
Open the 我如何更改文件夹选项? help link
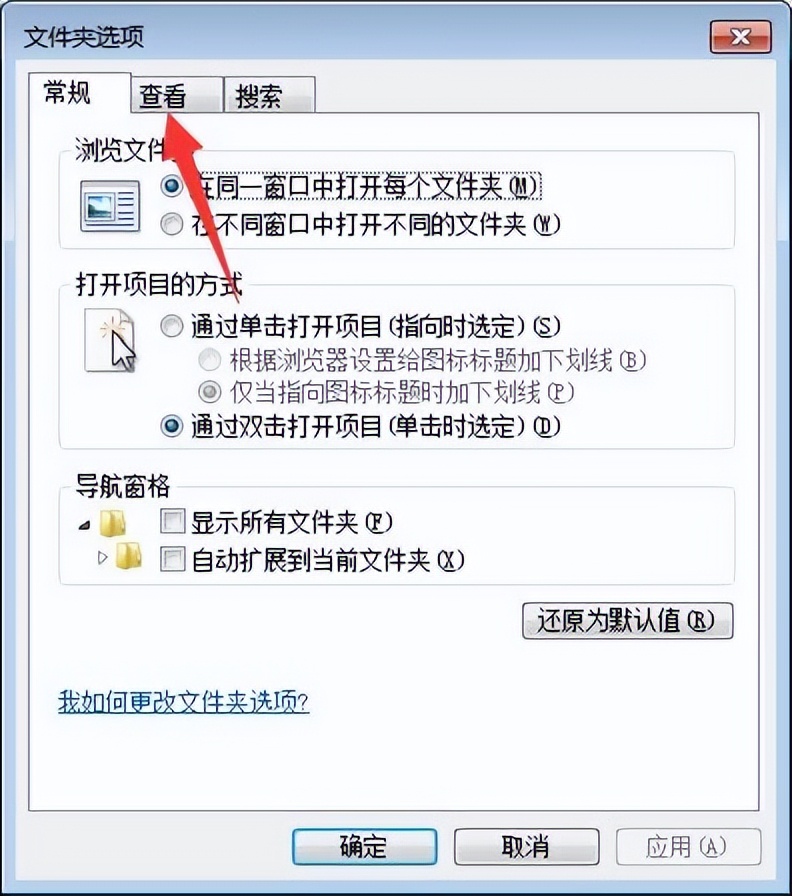click(183, 702)
